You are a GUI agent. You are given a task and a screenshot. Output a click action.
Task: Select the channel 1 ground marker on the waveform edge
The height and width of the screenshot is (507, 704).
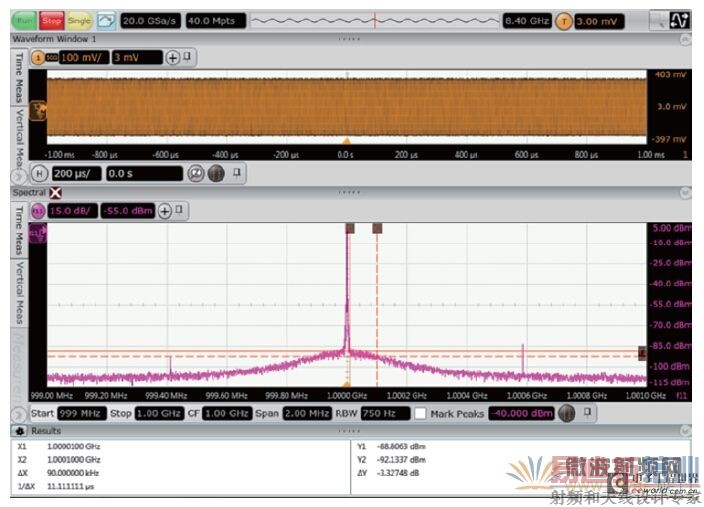(38, 110)
